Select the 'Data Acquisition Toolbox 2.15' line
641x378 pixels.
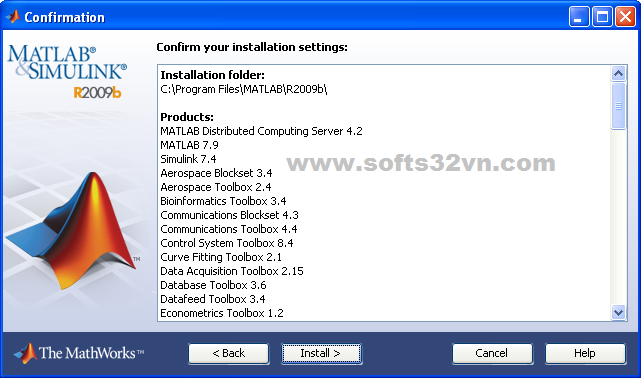coord(232,271)
